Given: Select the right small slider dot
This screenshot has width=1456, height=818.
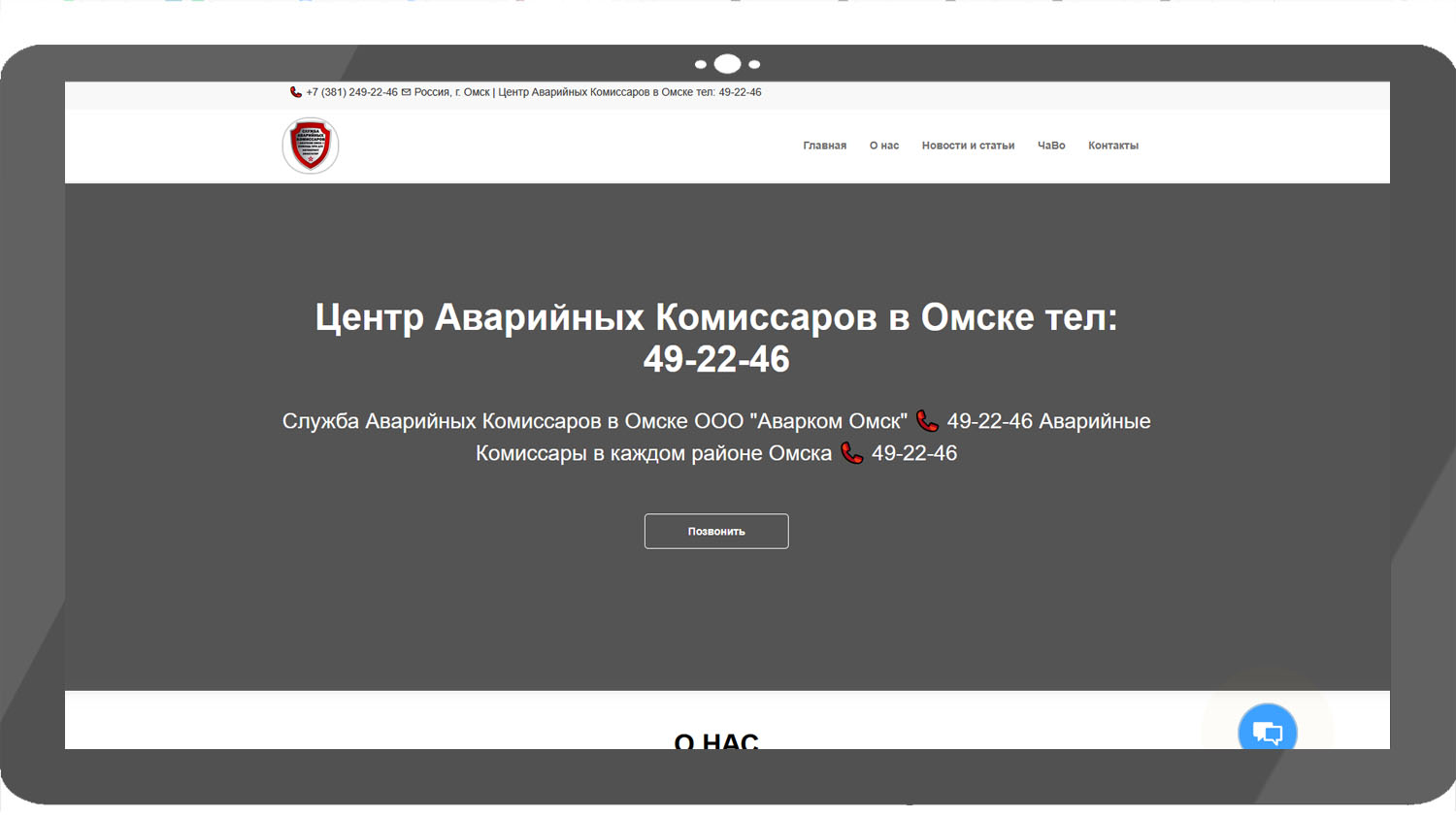Looking at the screenshot, I should 754,64.
